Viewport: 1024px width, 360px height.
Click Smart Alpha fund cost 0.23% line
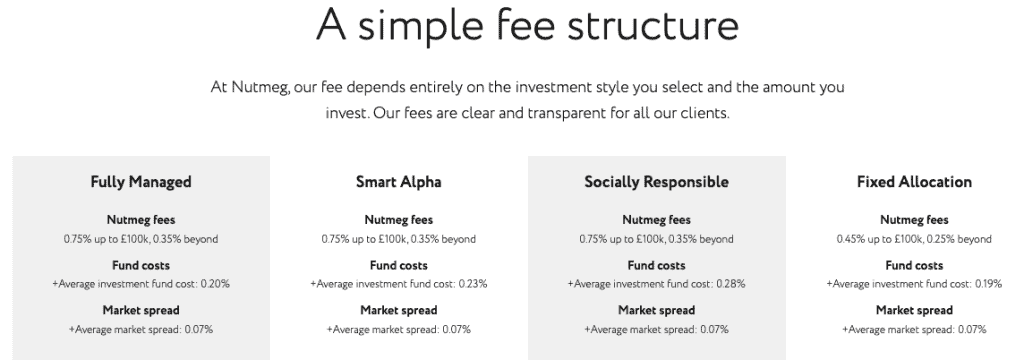click(398, 284)
